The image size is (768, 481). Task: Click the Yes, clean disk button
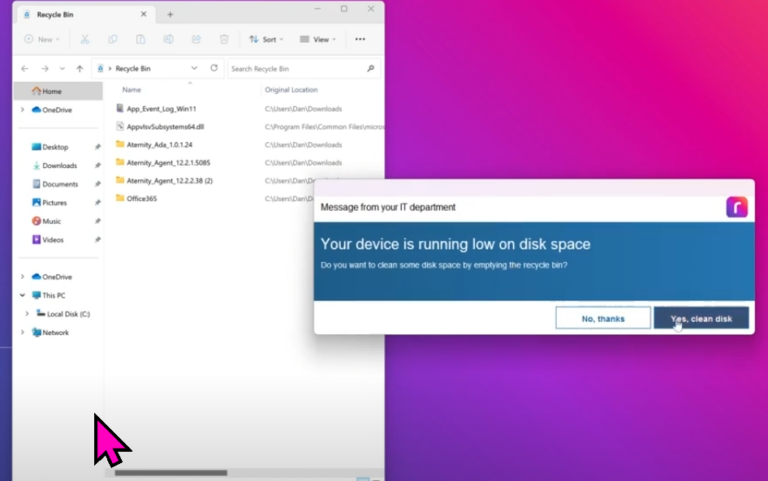coord(701,318)
